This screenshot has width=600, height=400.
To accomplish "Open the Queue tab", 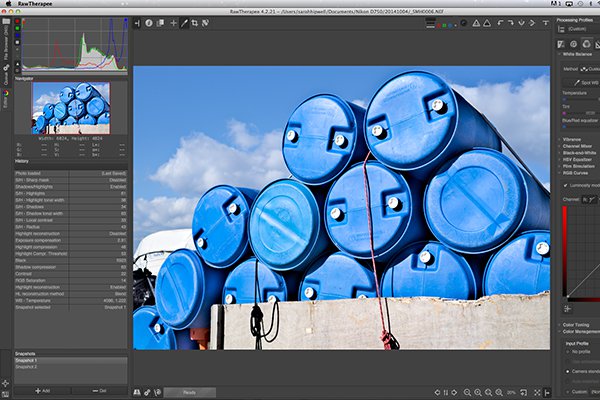I will (6, 75).
